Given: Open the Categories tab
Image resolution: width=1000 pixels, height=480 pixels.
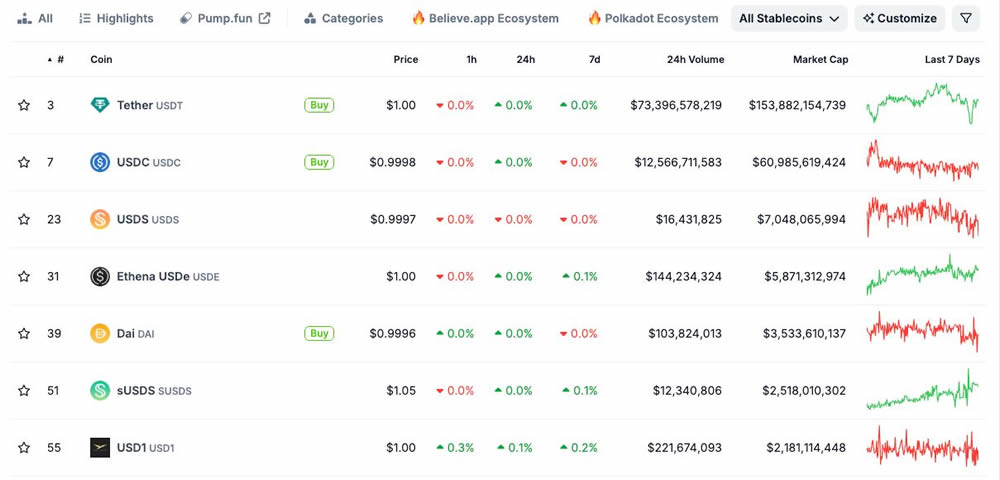Looking at the screenshot, I should (x=343, y=18).
